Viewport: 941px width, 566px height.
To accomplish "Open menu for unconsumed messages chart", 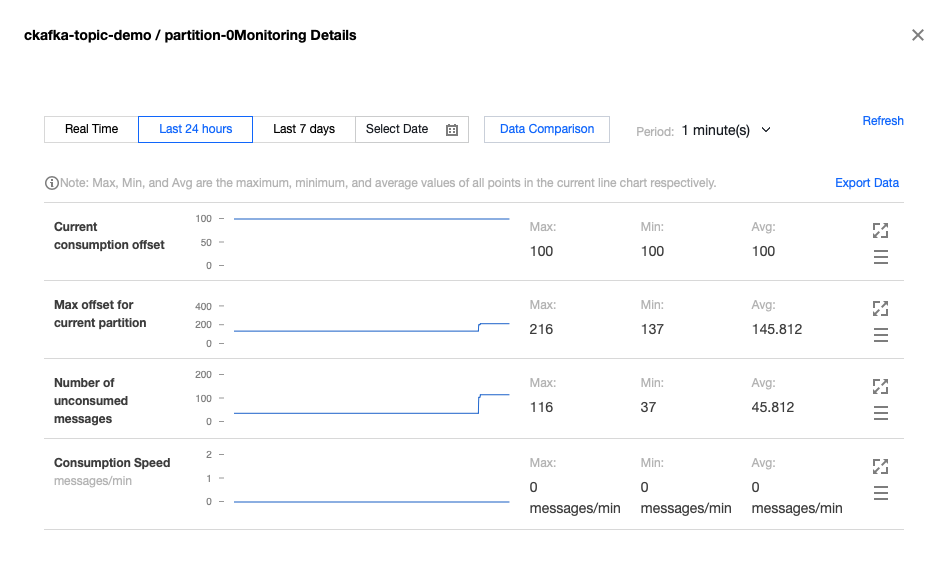I will (x=880, y=413).
